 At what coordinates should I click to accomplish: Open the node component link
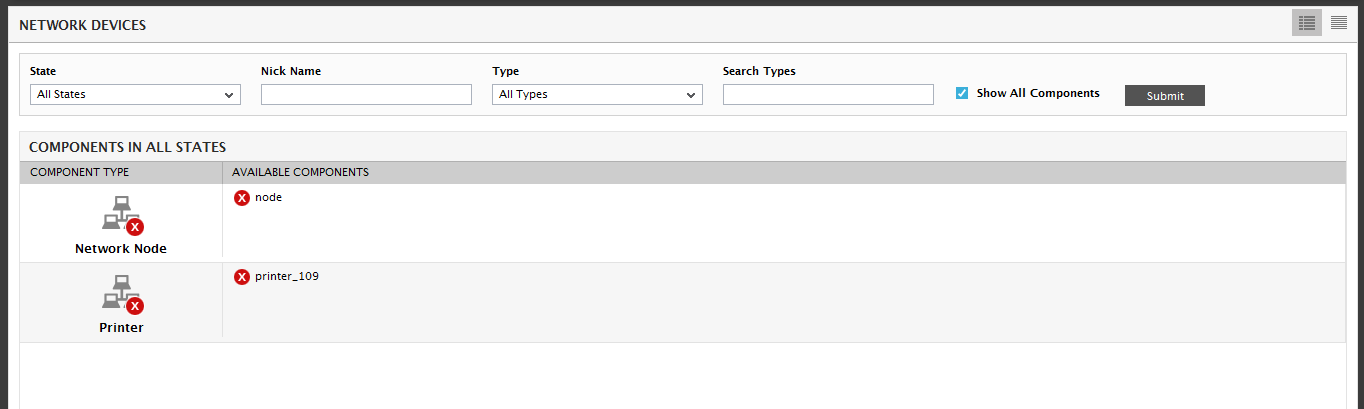pos(269,197)
